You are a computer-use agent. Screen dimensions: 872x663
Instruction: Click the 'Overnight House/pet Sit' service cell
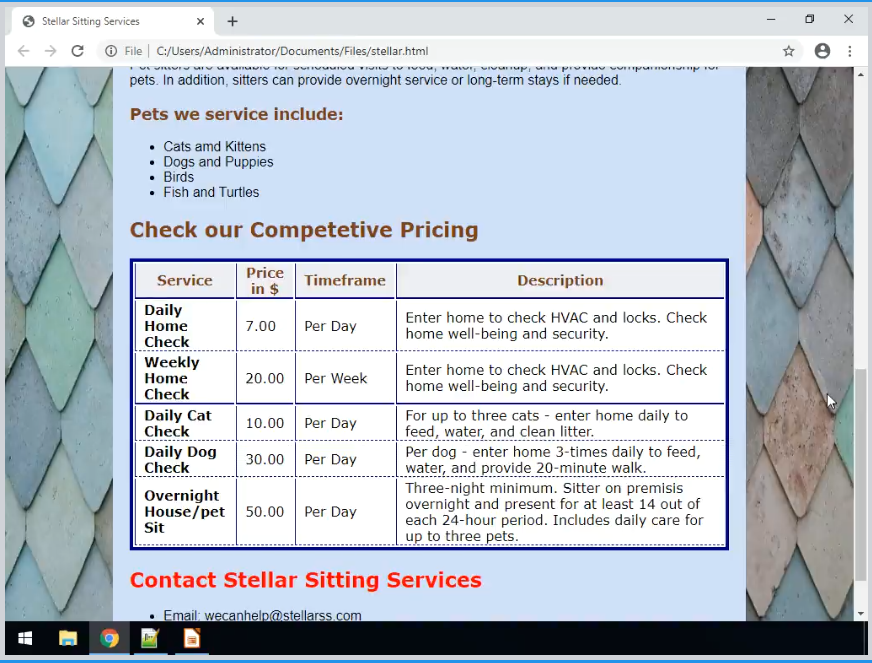tap(185, 512)
